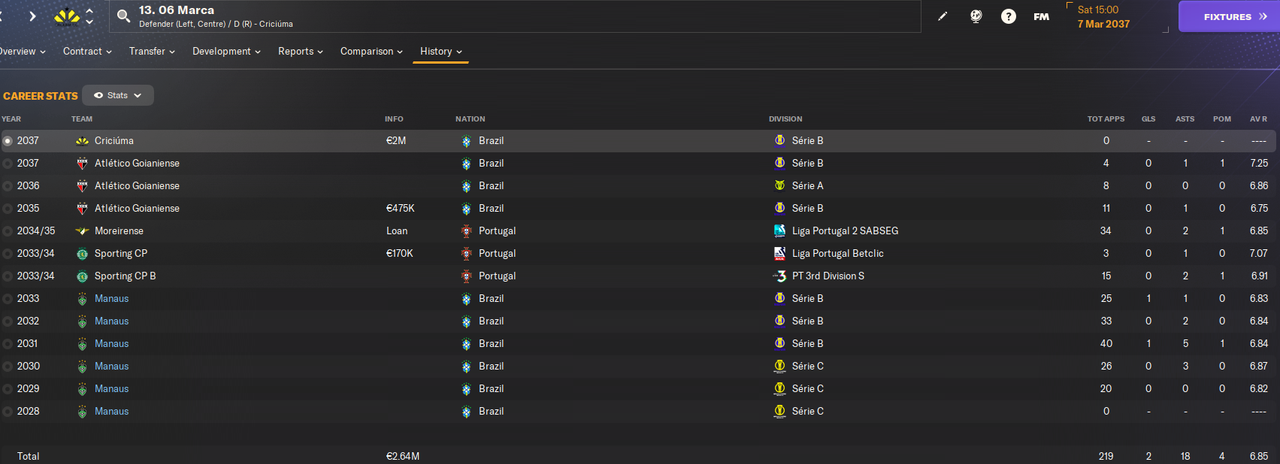1280x464 pixels.
Task: Select radio button for 2032 Manaus row
Action: [x=8, y=321]
